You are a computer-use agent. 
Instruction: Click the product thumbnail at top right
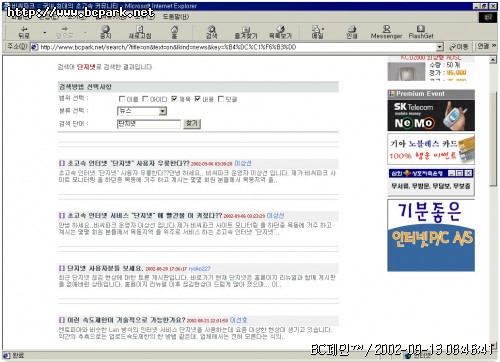coord(406,71)
